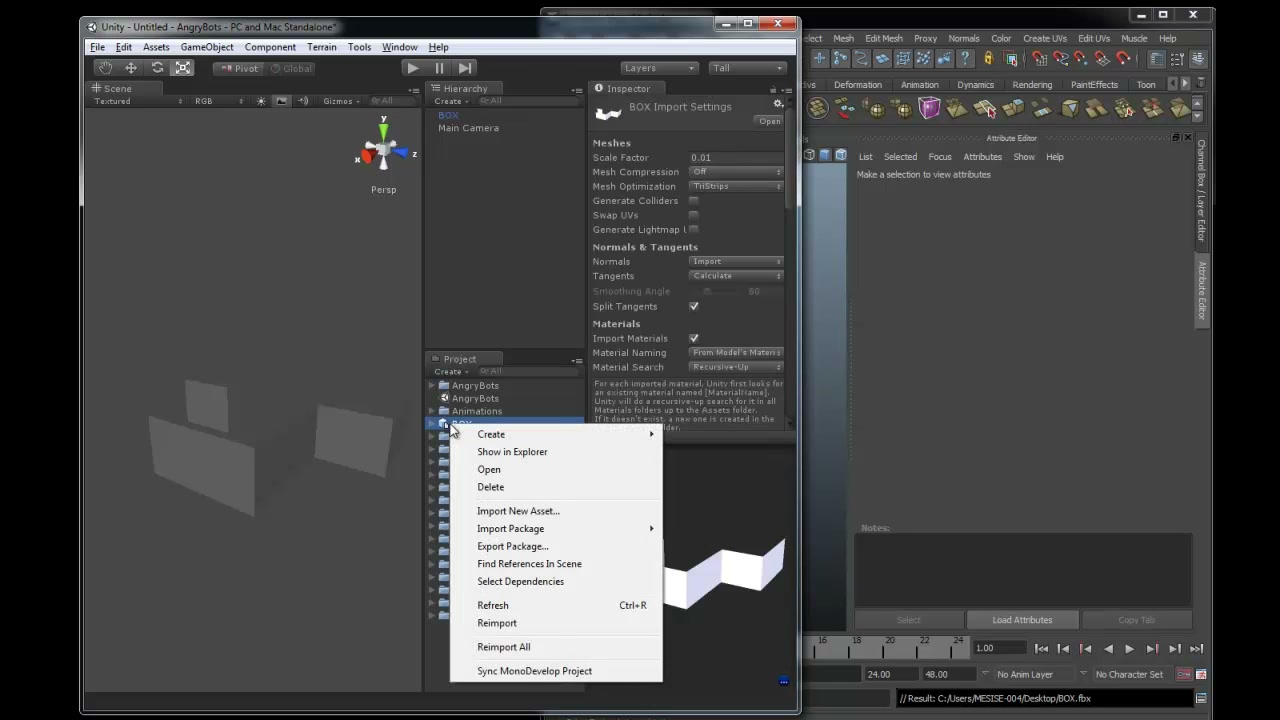Screen dimensions: 1280x720
Task: Choose Delete in the context menu
Action: click(556, 487)
